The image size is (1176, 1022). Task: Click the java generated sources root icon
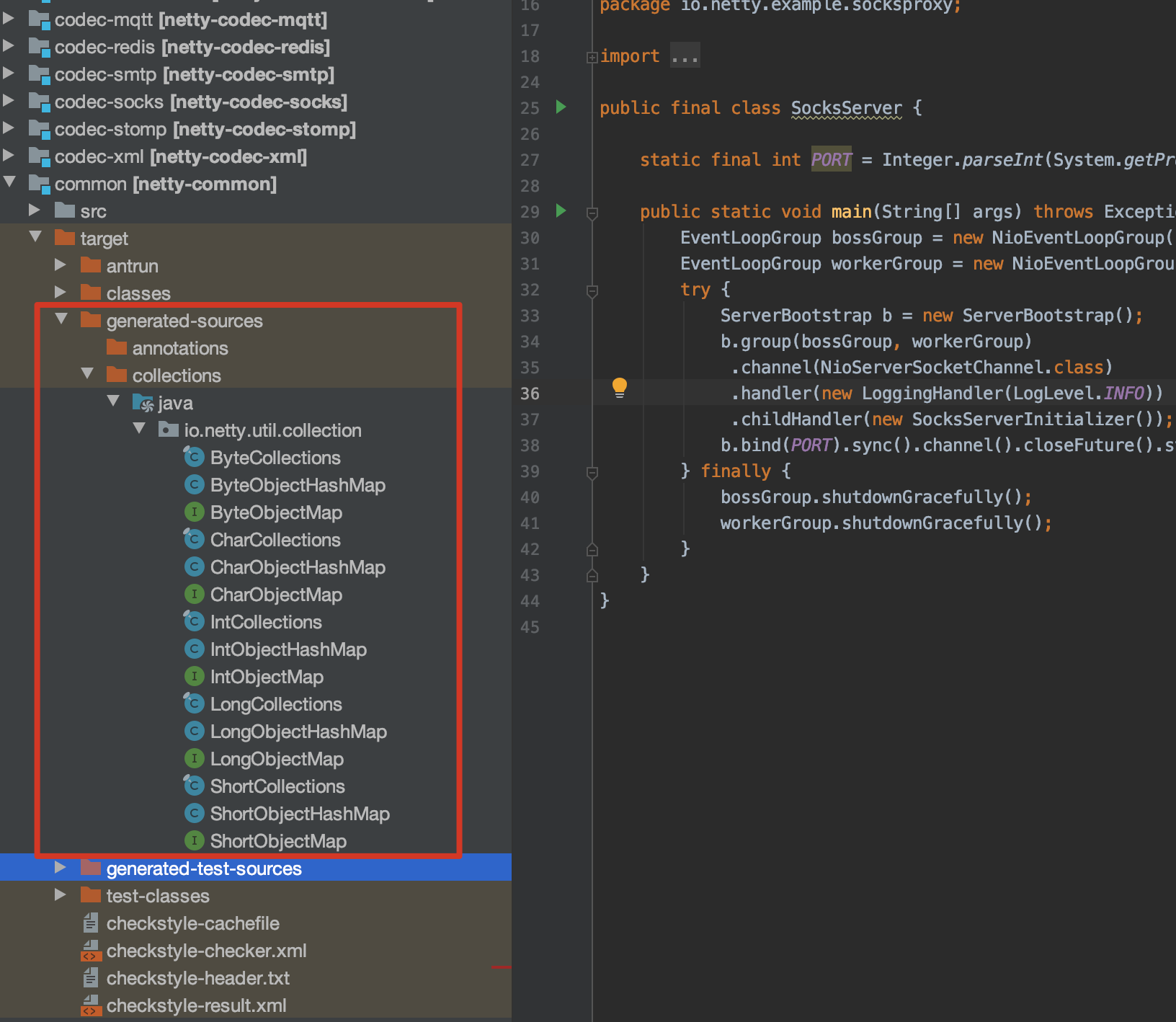143,402
